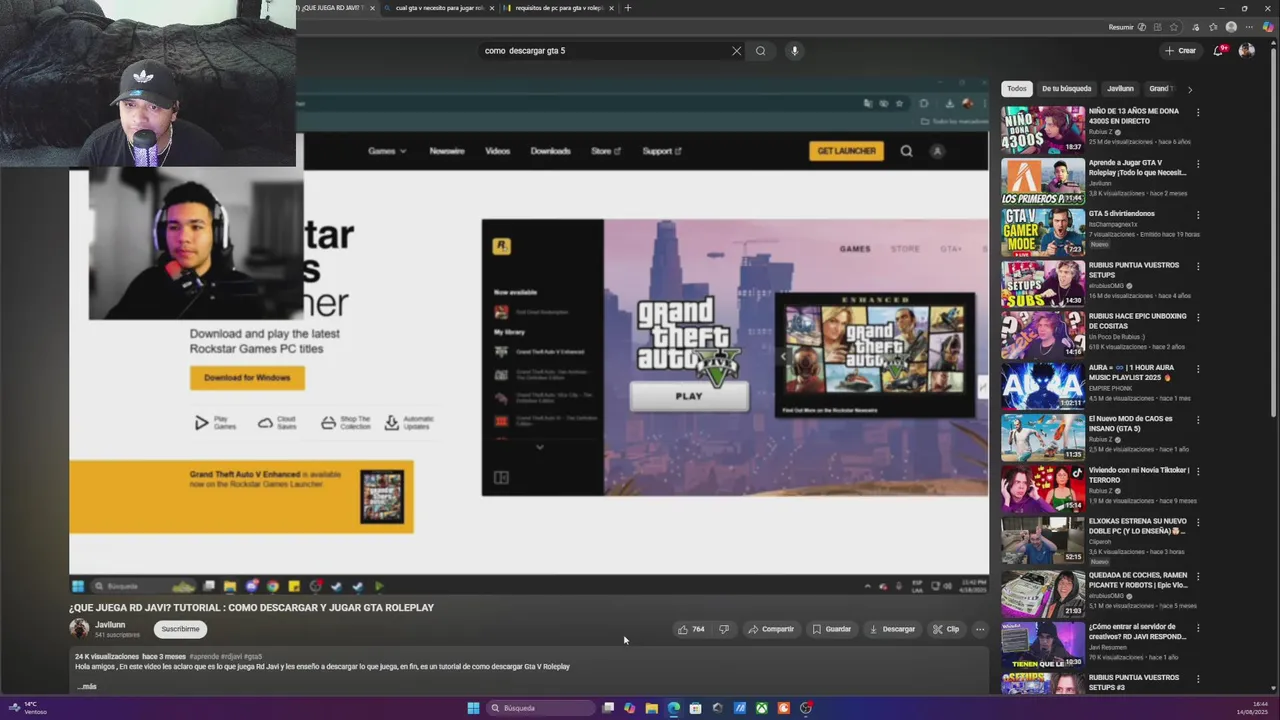
Task: Open Edge settings and more menu
Action: click(1250, 27)
